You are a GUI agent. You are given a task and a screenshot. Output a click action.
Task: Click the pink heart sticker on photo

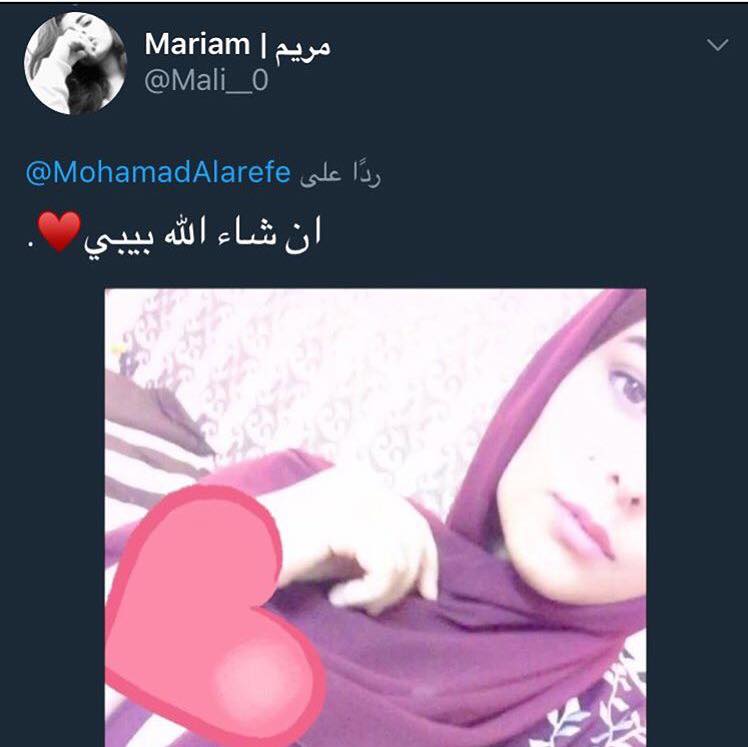point(215,611)
